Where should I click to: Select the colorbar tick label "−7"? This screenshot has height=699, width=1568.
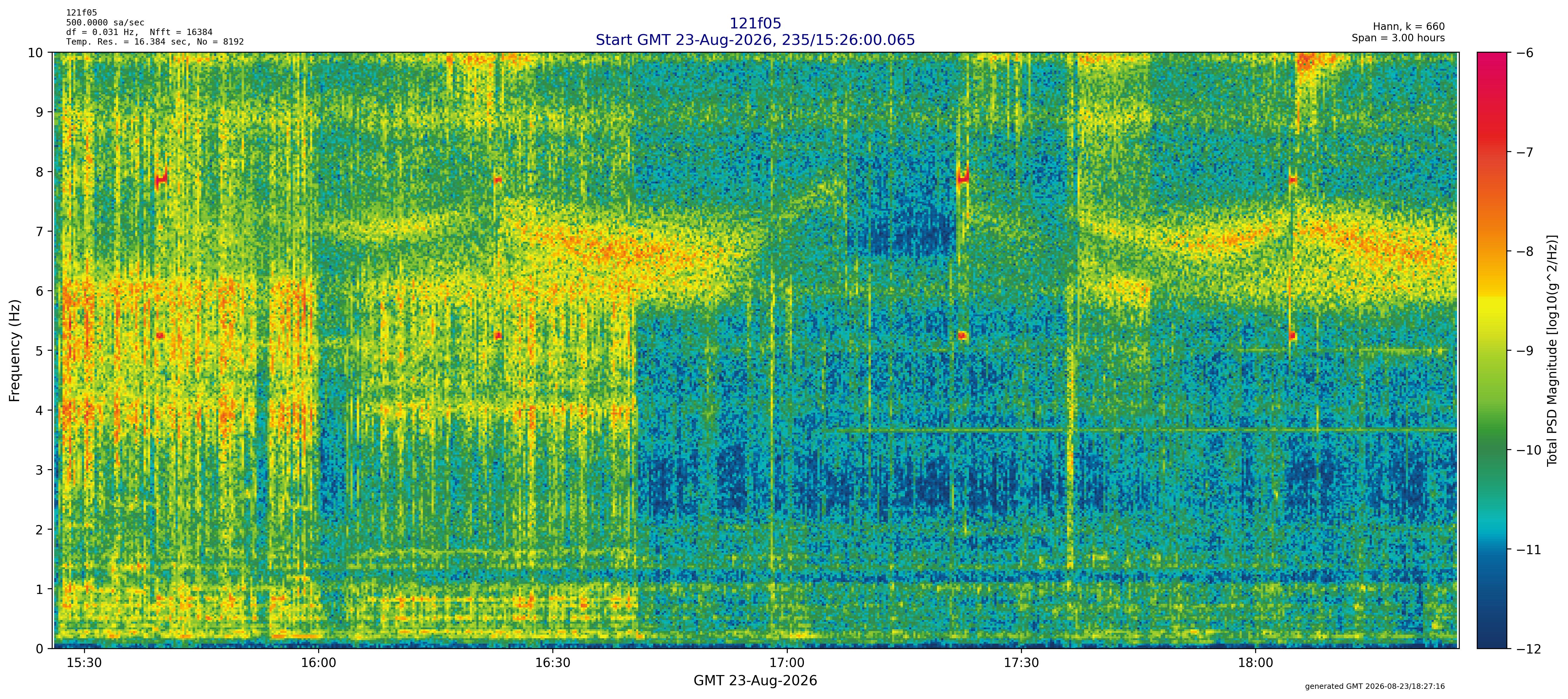1525,152
